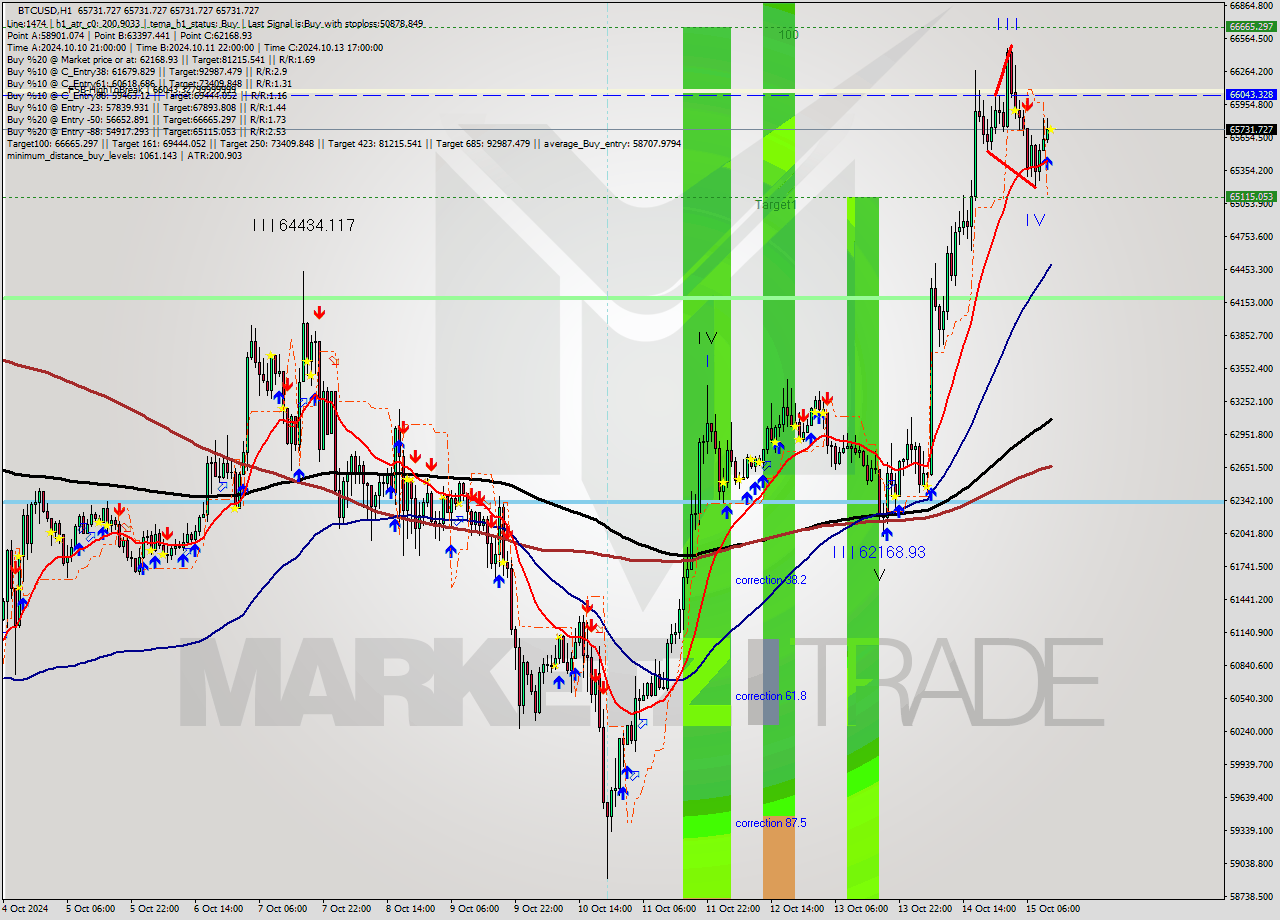Click the '100' label atop green zone
Screen dimensions: 1280x920
(789, 35)
